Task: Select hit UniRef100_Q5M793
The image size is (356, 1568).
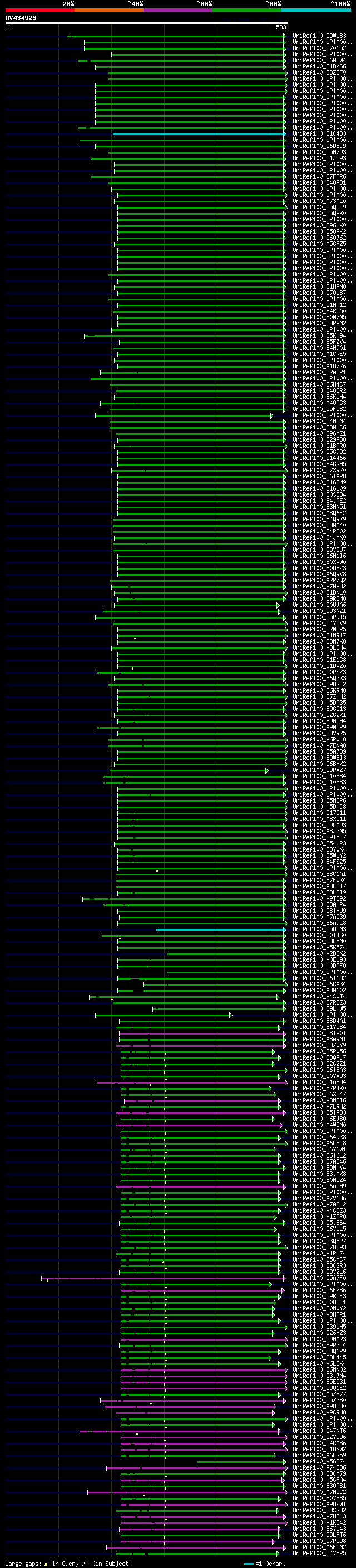Action: 319,152
